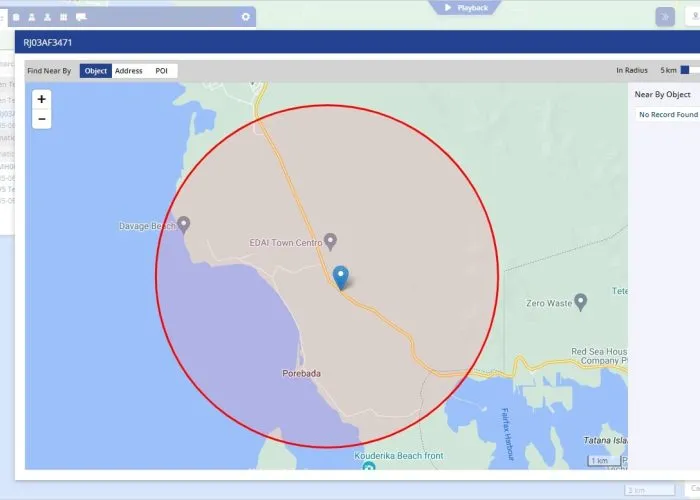The image size is (700, 500).
Task: Zoom in on the map
Action: 41,99
